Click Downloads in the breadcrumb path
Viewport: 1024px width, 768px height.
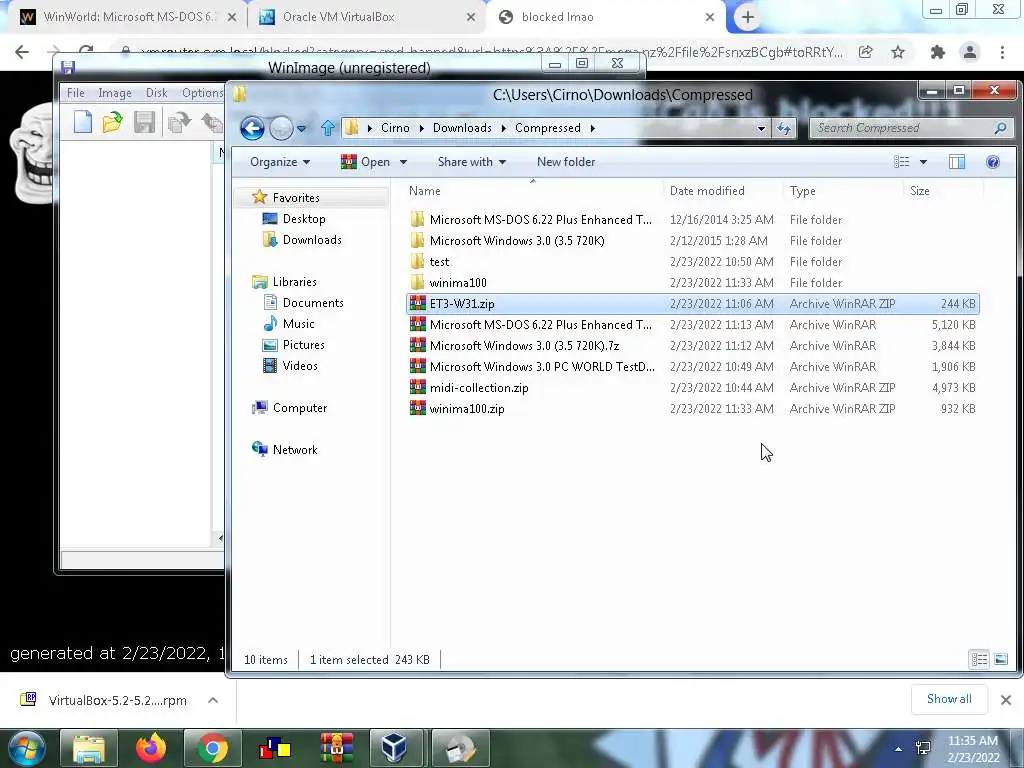pyautogui.click(x=462, y=128)
